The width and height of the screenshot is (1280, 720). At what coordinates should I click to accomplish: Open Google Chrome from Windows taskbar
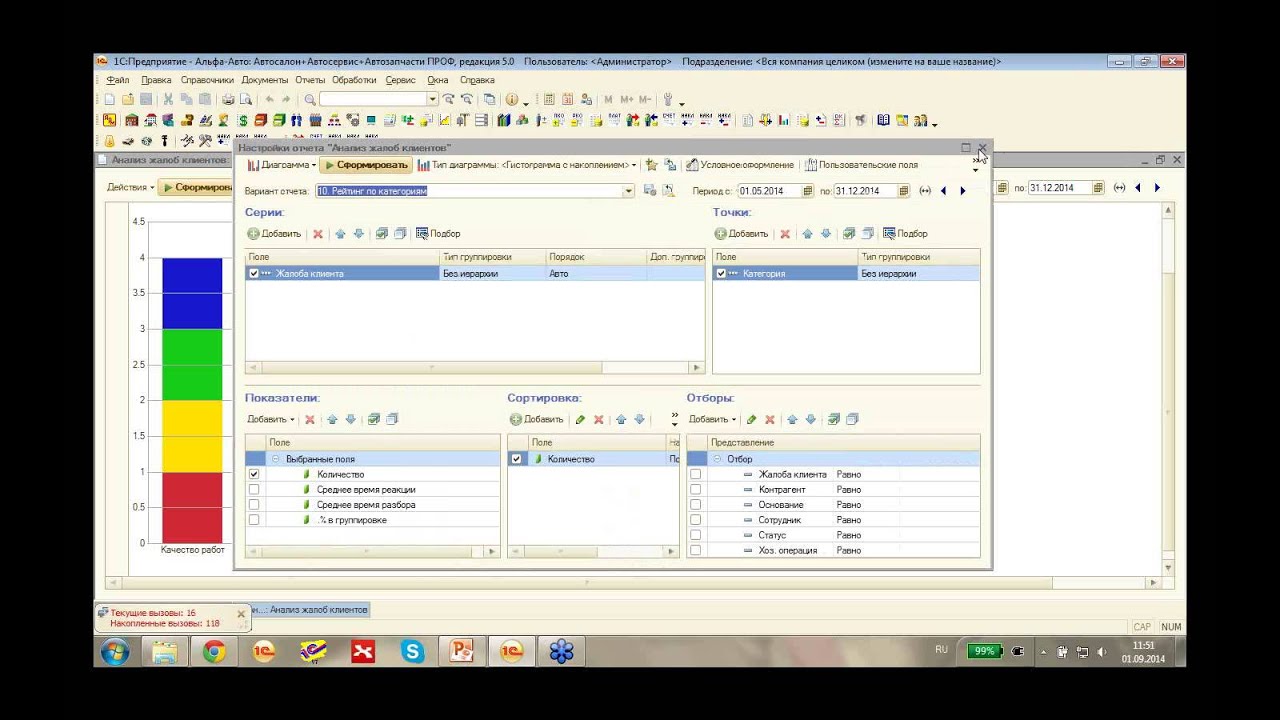pos(214,652)
